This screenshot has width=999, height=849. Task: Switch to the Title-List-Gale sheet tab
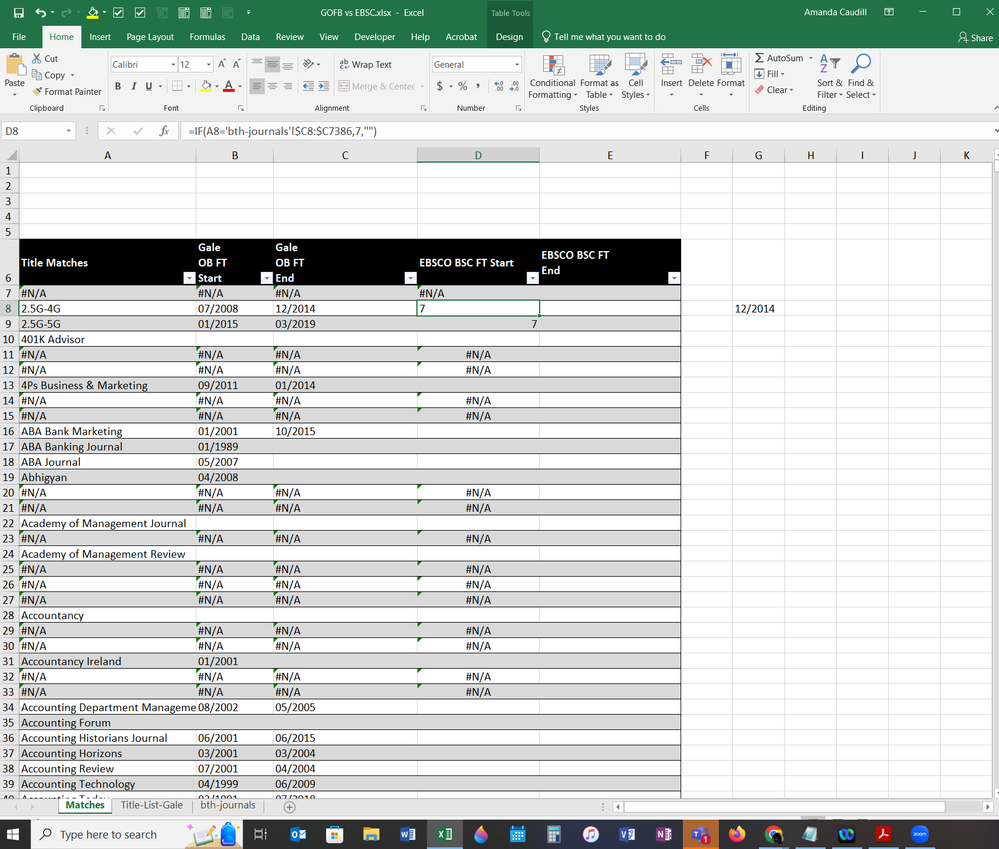[x=152, y=805]
